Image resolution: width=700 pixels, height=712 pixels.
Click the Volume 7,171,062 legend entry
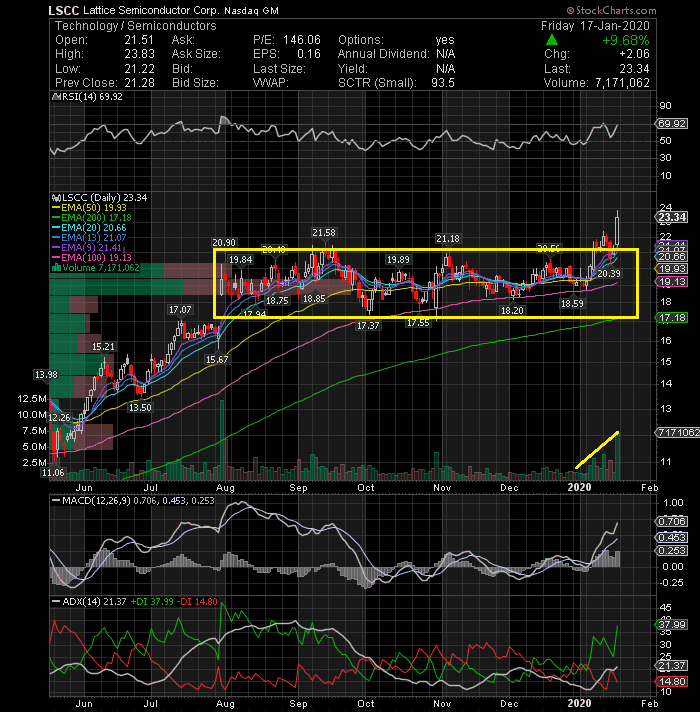96,267
